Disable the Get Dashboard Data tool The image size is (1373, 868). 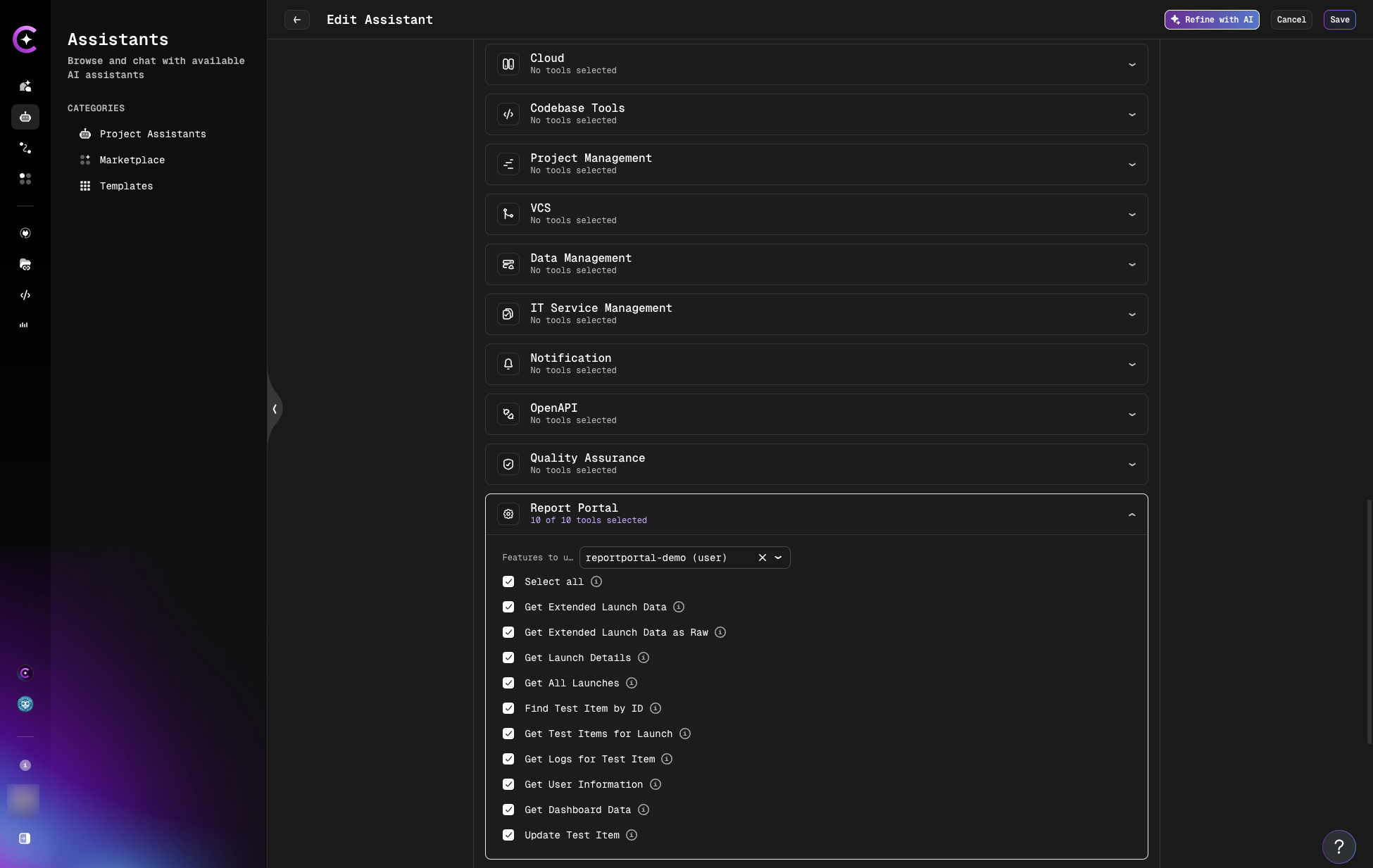(509, 810)
